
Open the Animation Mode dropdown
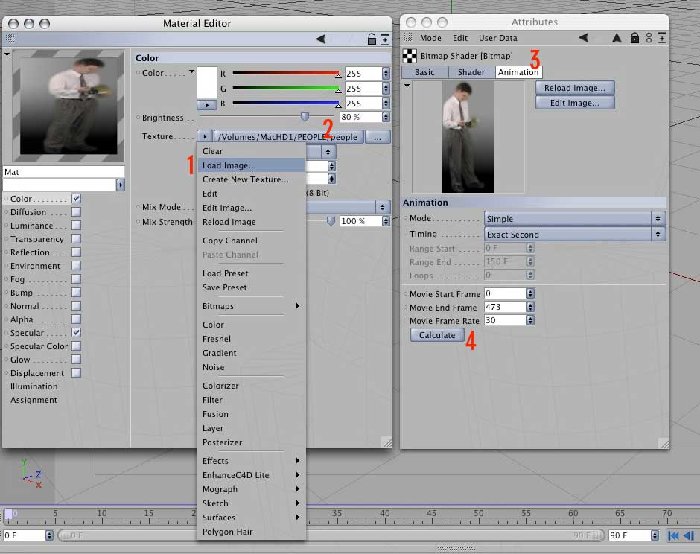point(574,219)
